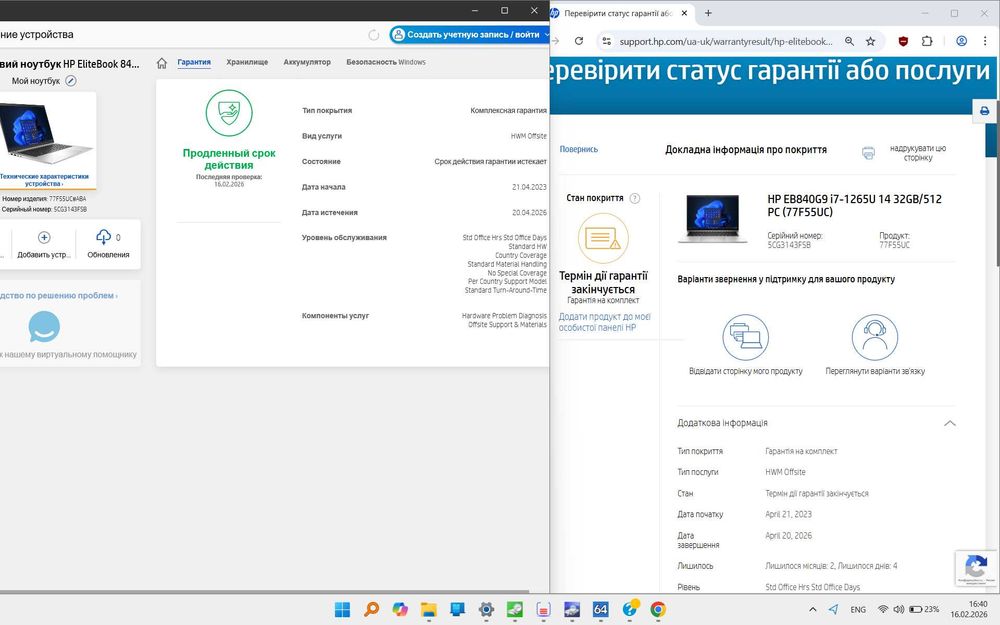1000x625 pixels.
Task: Open Copilot from the taskbar
Action: coord(400,609)
